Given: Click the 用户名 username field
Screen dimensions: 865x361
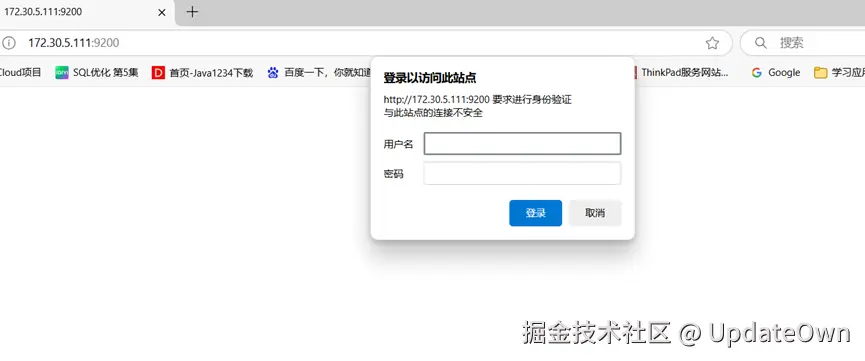Looking at the screenshot, I should pyautogui.click(x=522, y=144).
